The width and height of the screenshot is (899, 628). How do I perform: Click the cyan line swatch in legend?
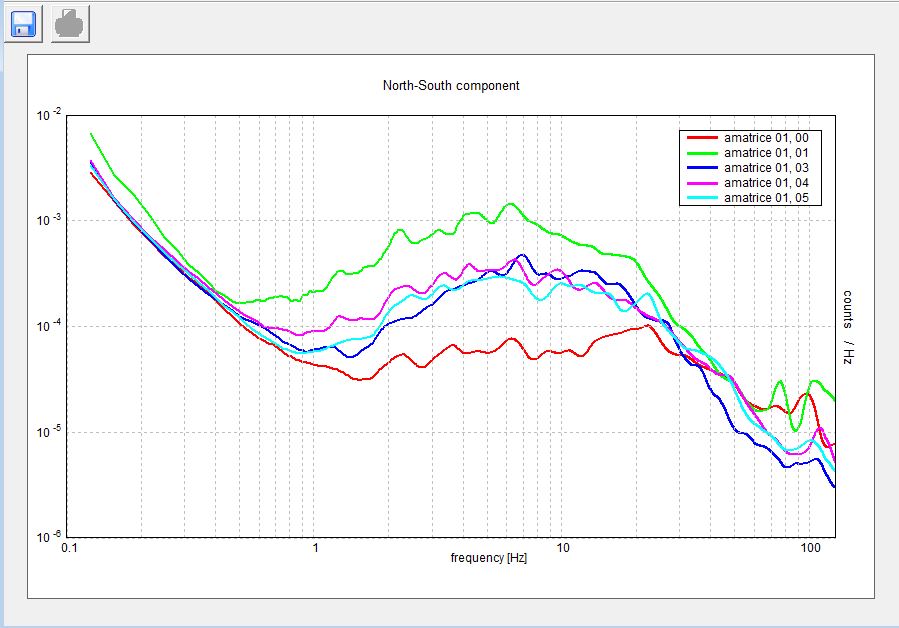(701, 198)
